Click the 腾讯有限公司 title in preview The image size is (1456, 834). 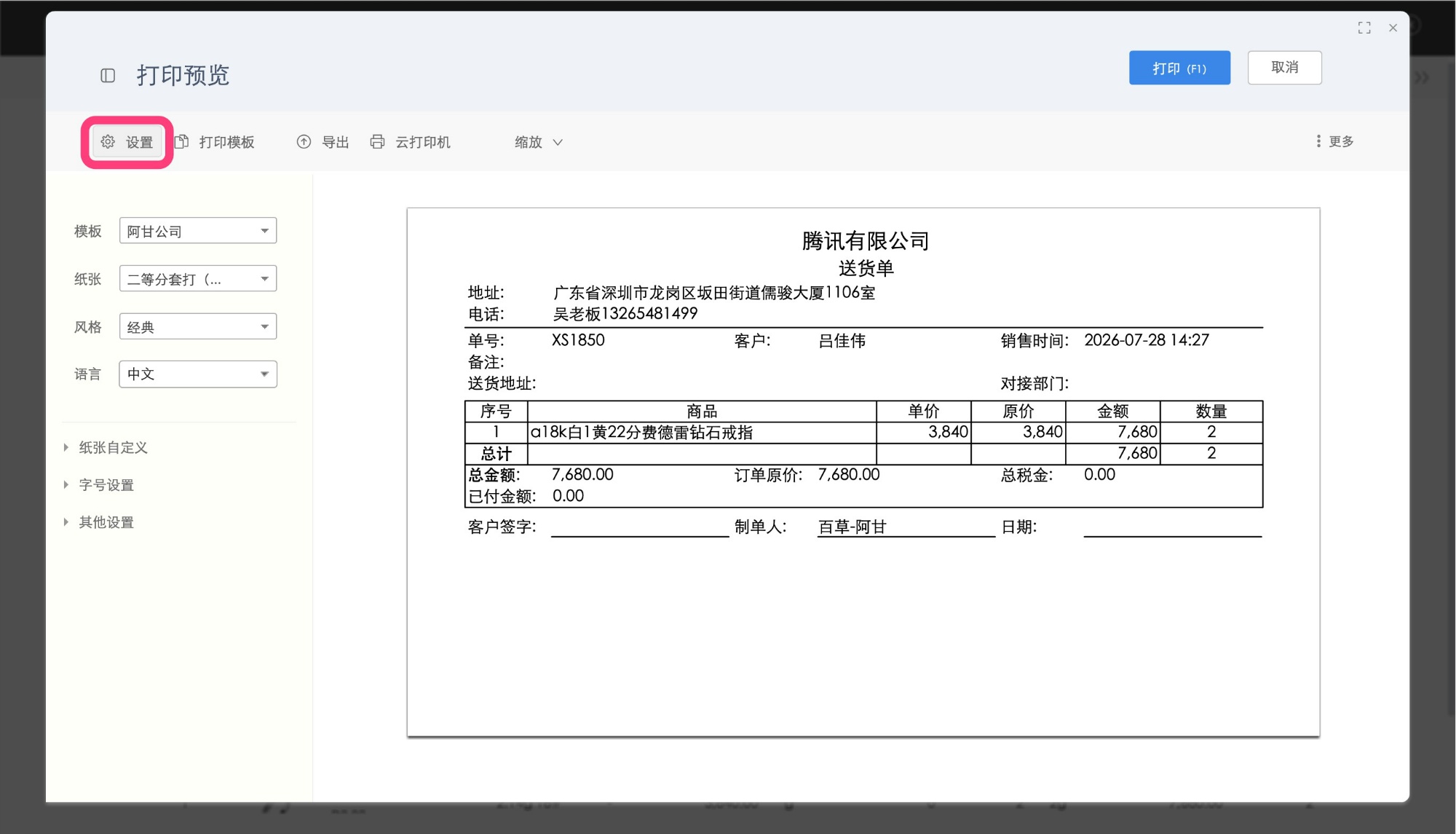[x=865, y=241]
